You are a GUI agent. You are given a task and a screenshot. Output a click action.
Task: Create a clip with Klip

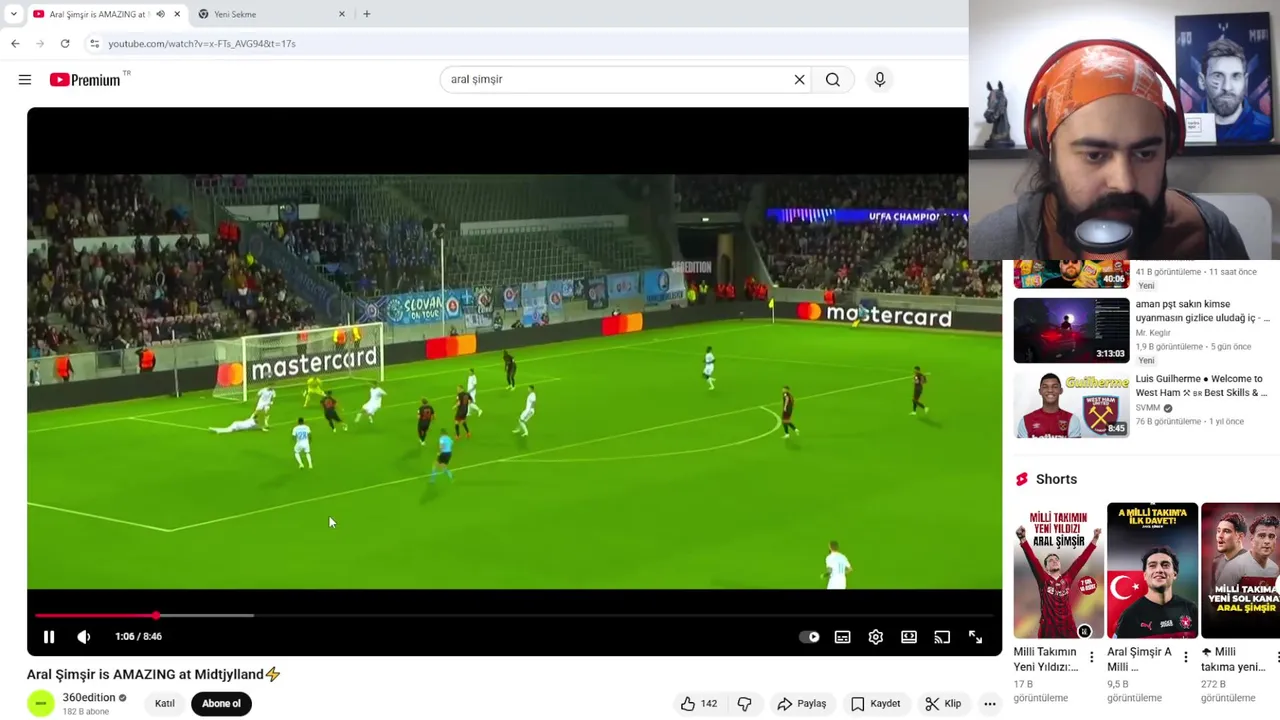point(943,704)
